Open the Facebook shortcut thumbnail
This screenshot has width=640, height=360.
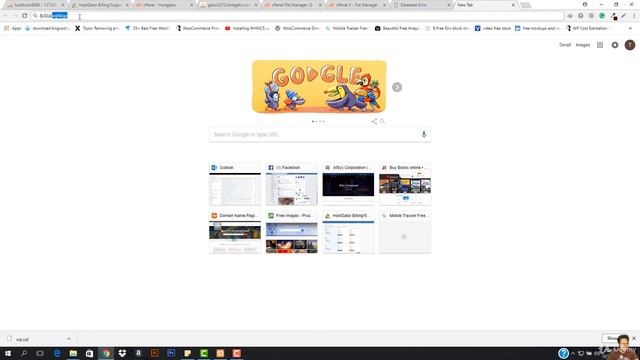tap(291, 184)
